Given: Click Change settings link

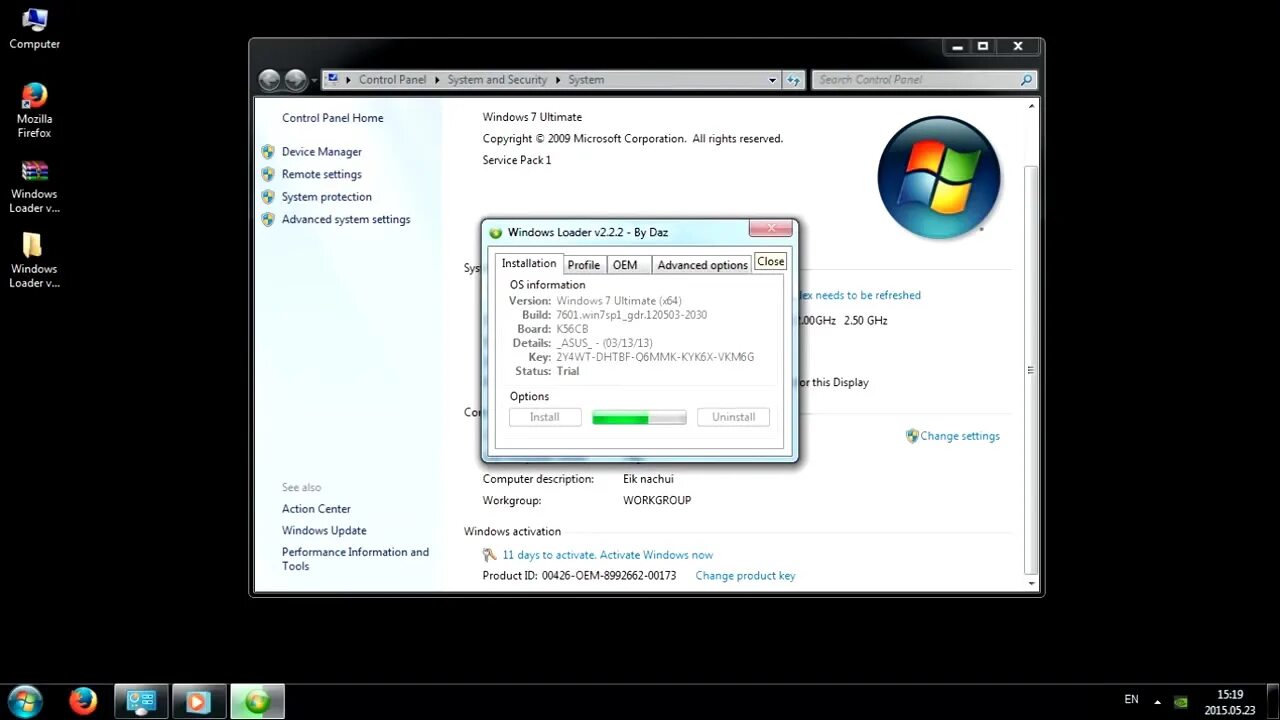Looking at the screenshot, I should click(960, 436).
